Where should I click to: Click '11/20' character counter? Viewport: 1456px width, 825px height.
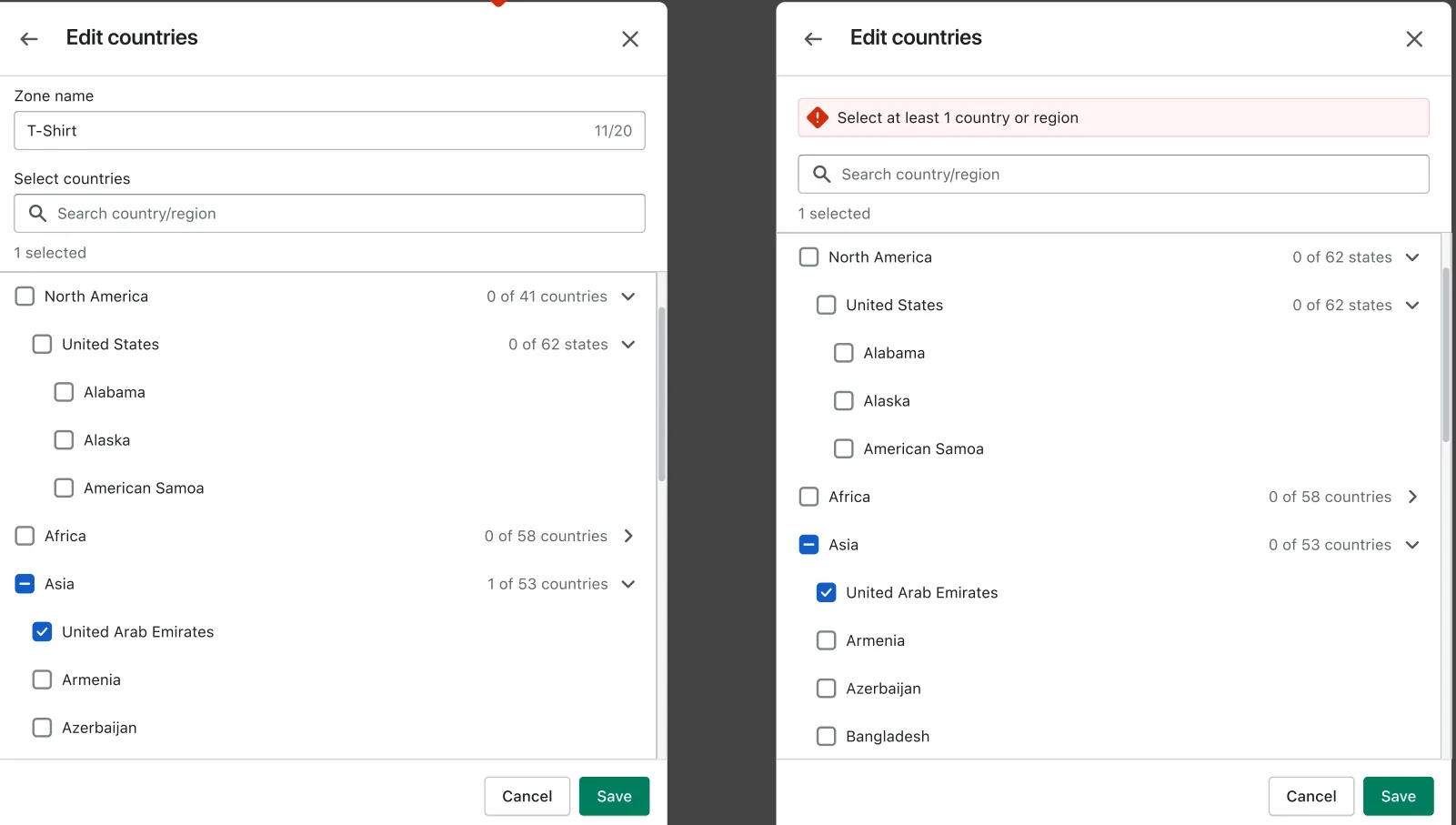[613, 131]
